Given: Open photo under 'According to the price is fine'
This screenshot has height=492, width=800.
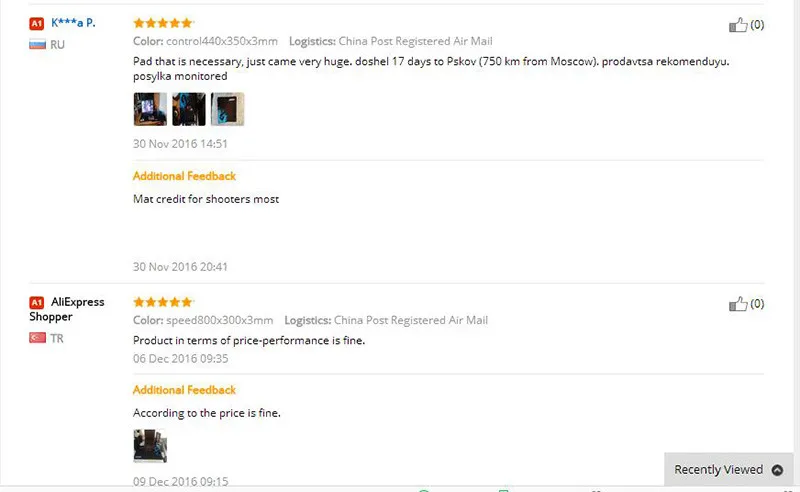Looking at the screenshot, I should tap(150, 446).
